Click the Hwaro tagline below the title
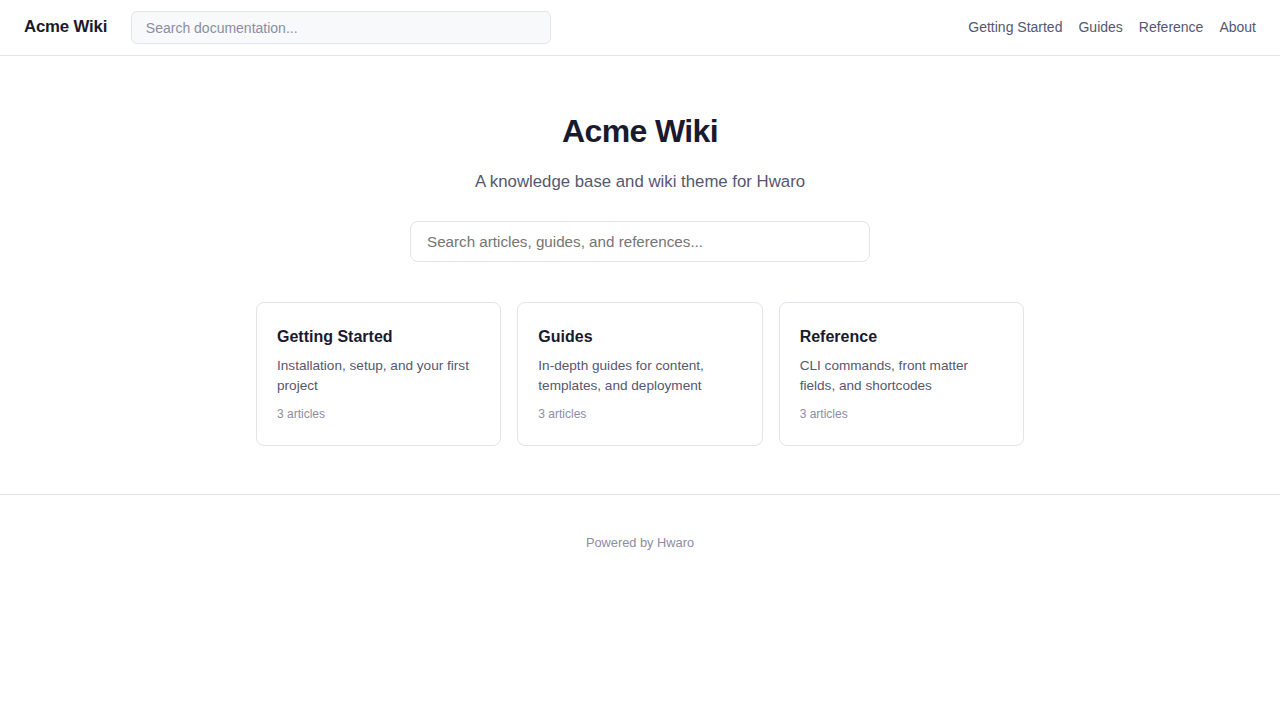 (639, 181)
